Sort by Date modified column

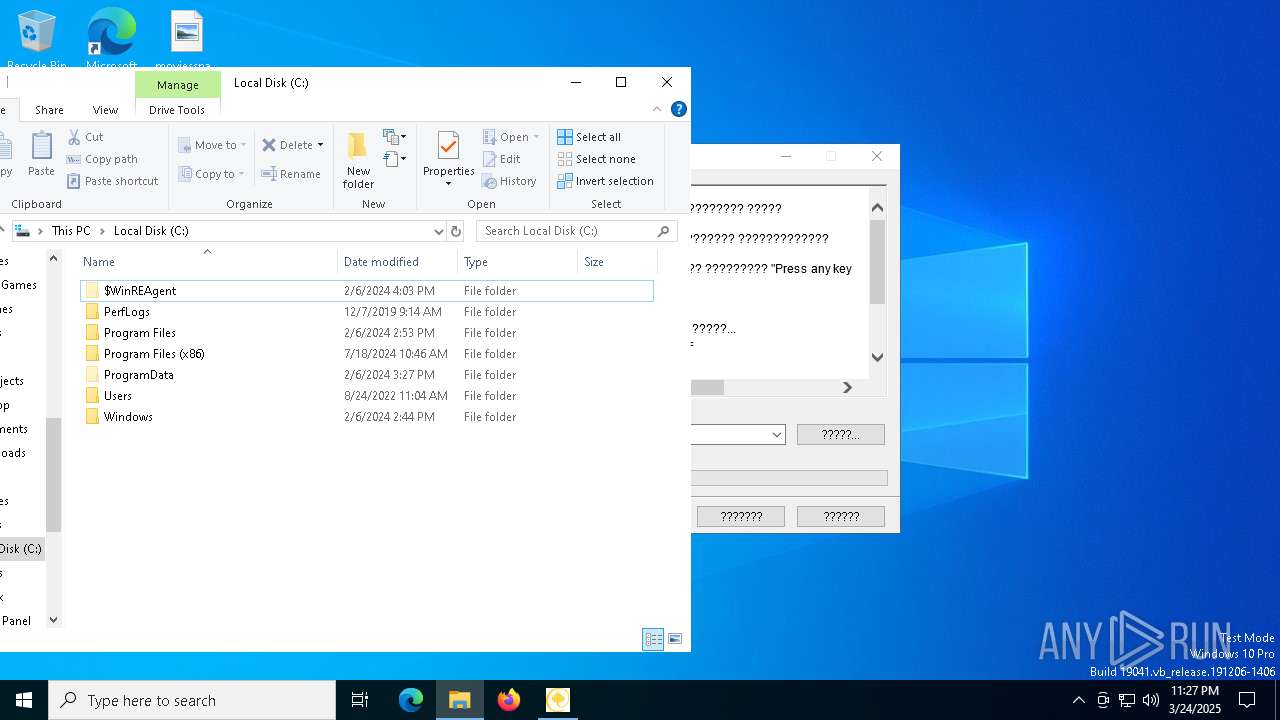tap(398, 262)
